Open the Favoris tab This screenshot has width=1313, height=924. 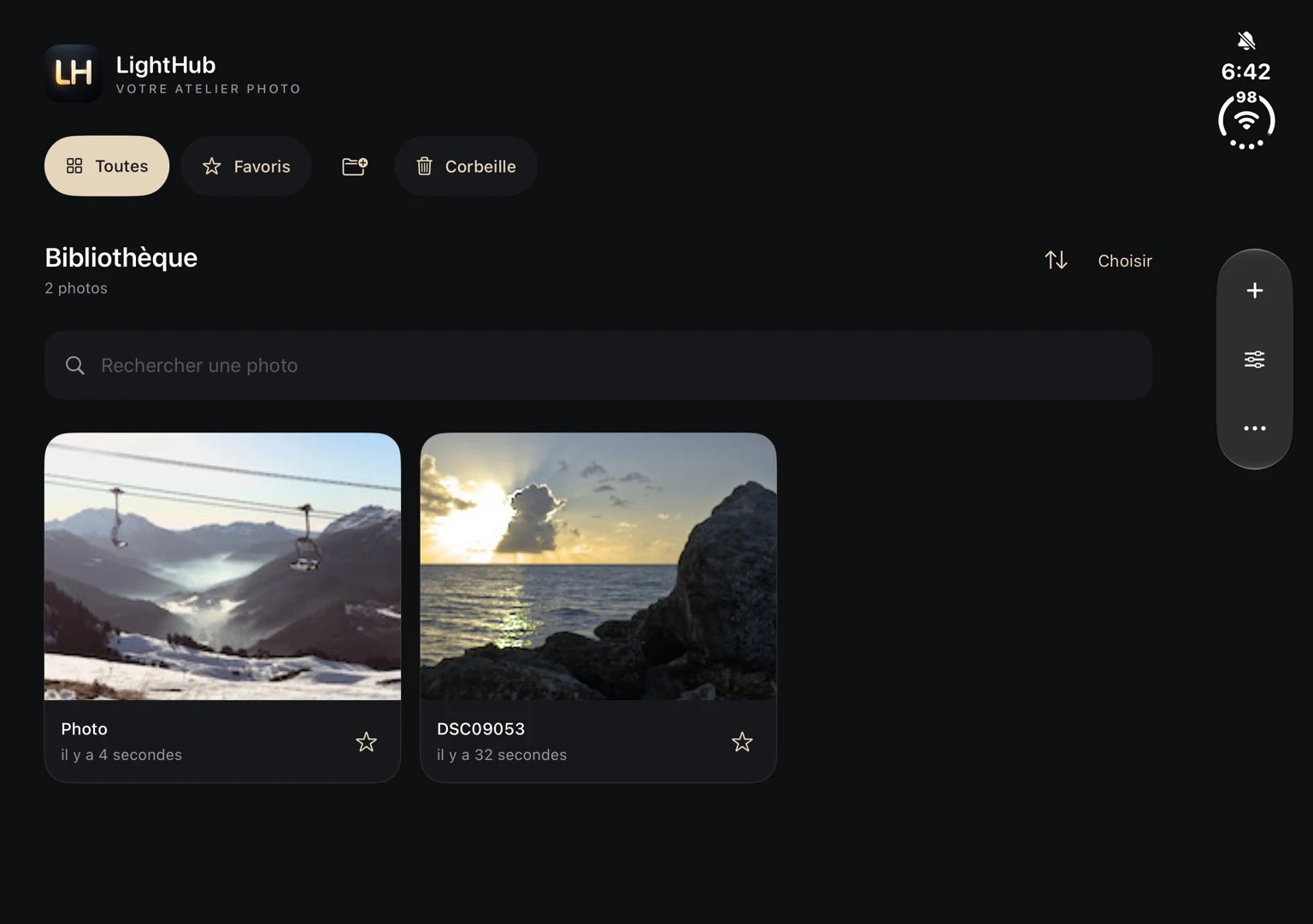[x=246, y=166]
